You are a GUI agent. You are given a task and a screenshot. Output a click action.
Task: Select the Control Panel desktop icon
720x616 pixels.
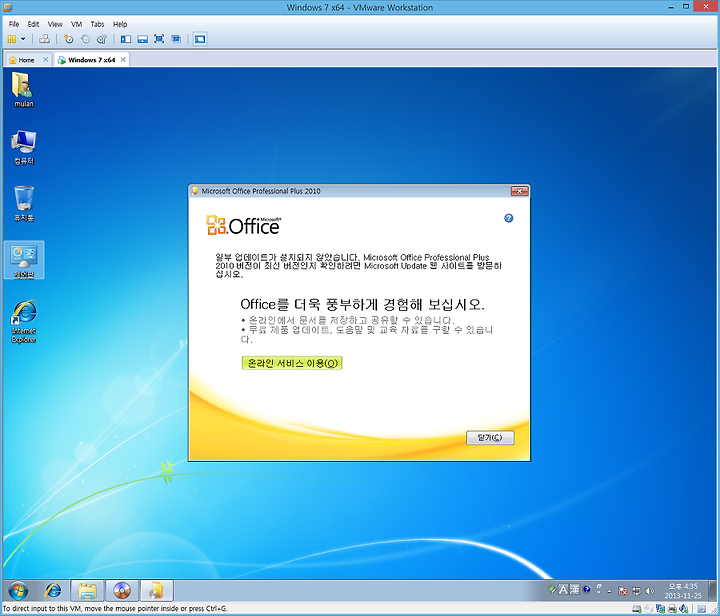(24, 260)
